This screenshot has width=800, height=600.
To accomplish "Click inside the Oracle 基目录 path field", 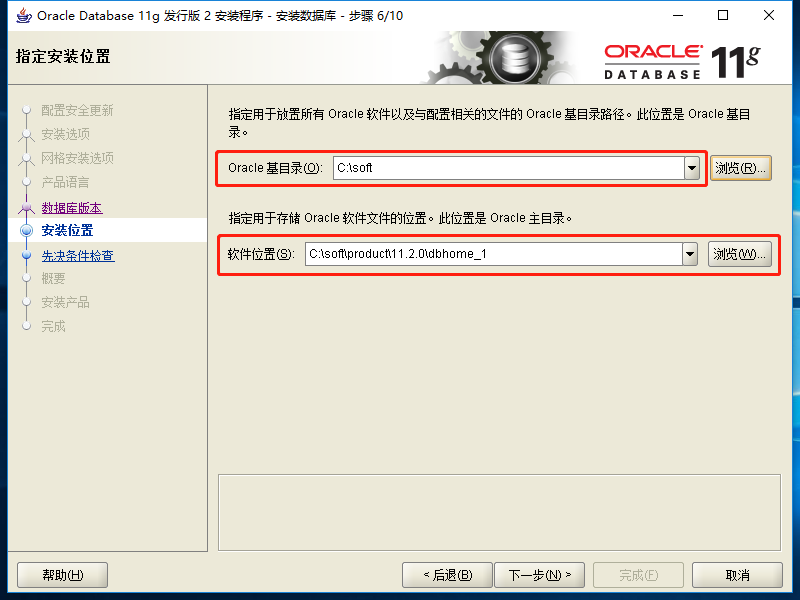I will 509,168.
